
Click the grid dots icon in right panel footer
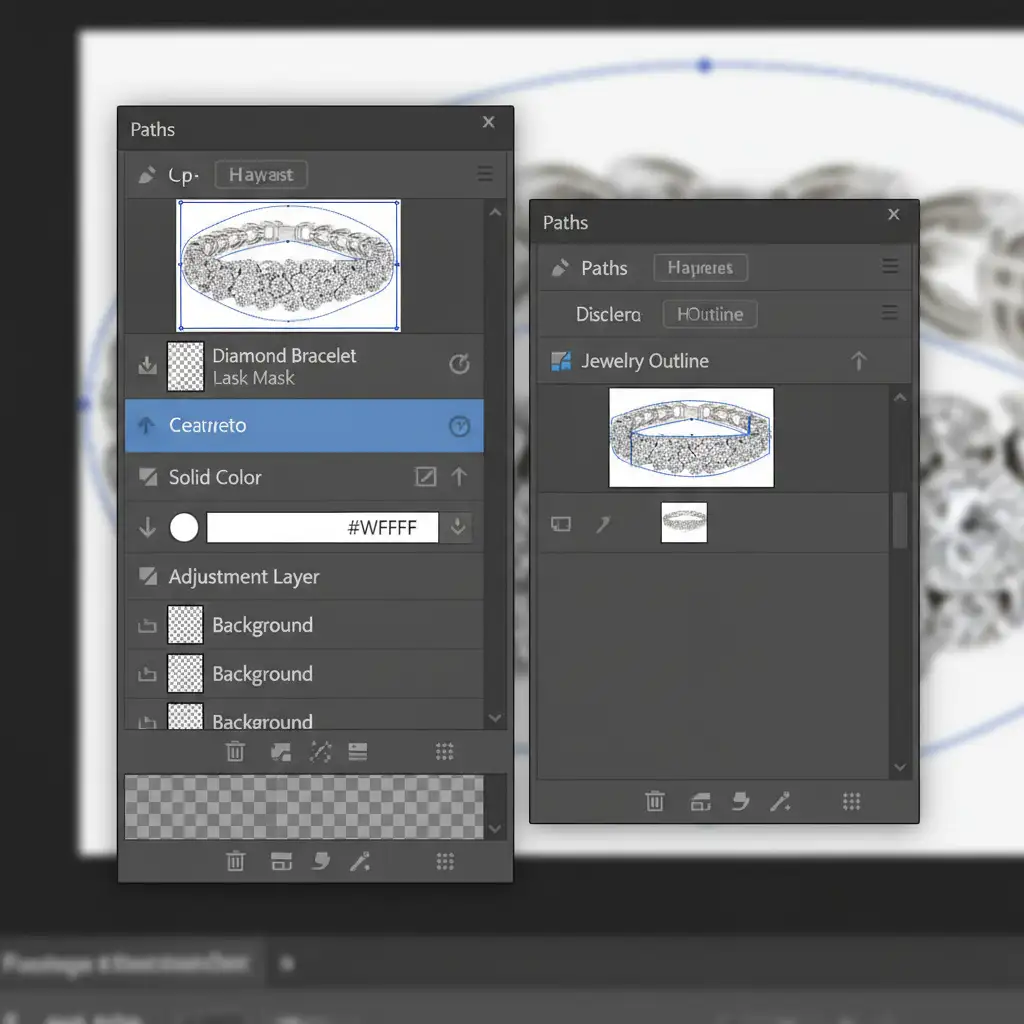click(851, 801)
